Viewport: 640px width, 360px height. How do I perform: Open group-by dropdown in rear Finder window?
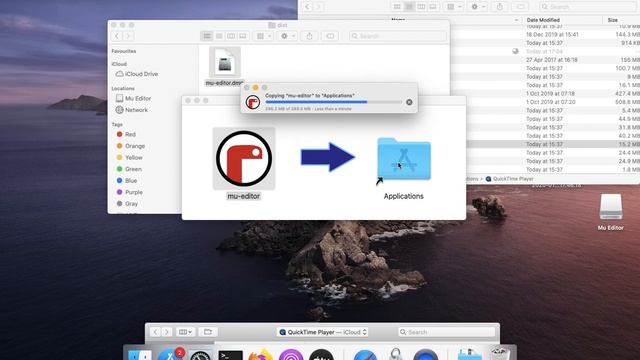tap(453, 7)
